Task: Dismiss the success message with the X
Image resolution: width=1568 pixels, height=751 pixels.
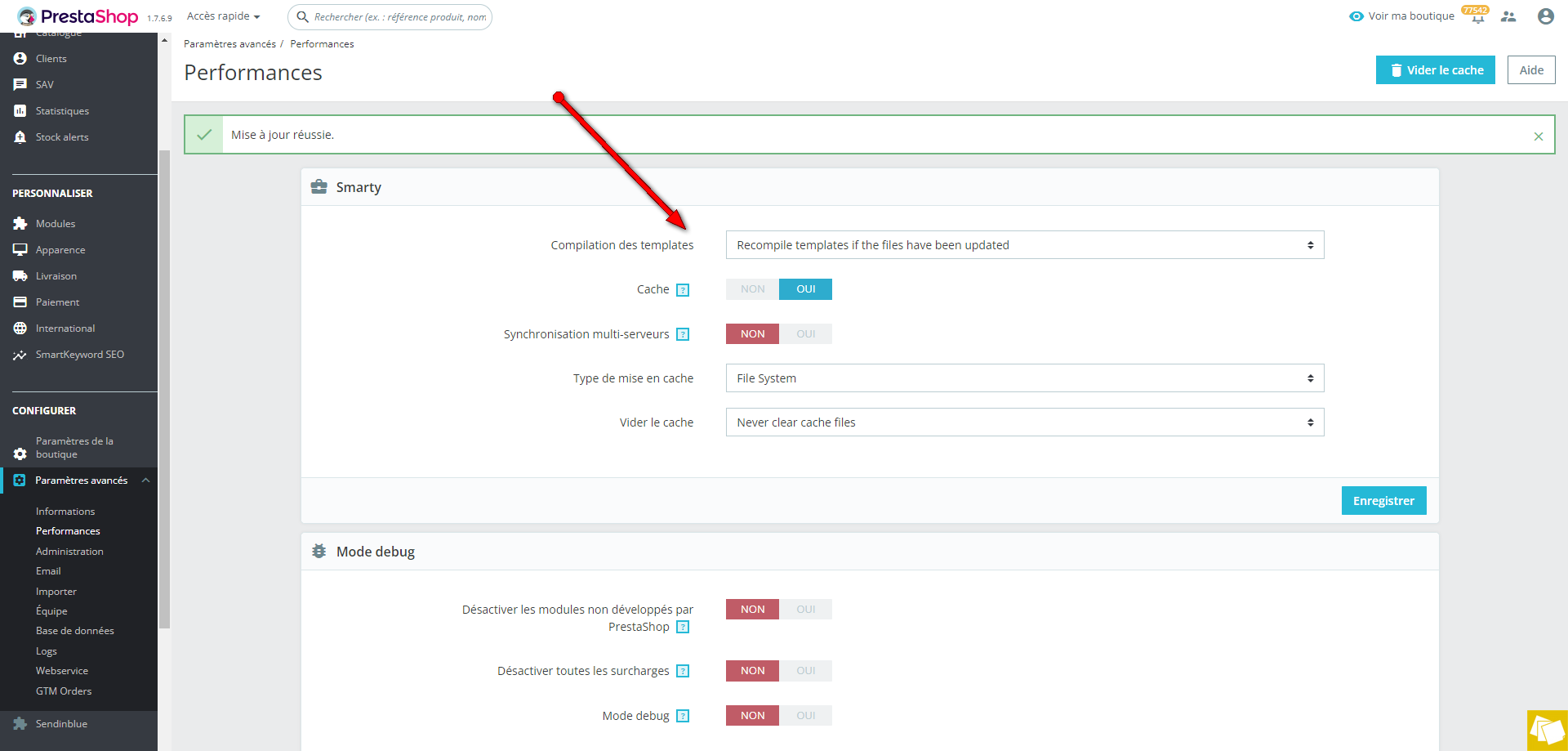Action: tap(1539, 136)
